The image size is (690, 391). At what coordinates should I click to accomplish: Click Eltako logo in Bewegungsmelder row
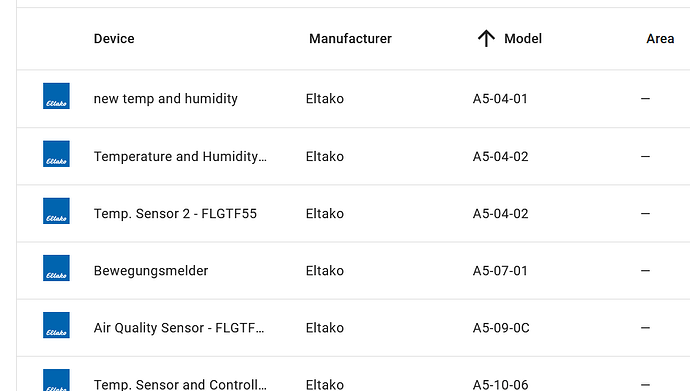pyautogui.click(x=56, y=268)
